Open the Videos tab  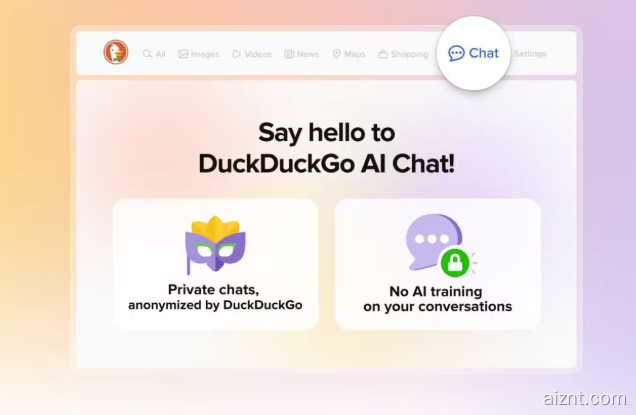click(252, 54)
